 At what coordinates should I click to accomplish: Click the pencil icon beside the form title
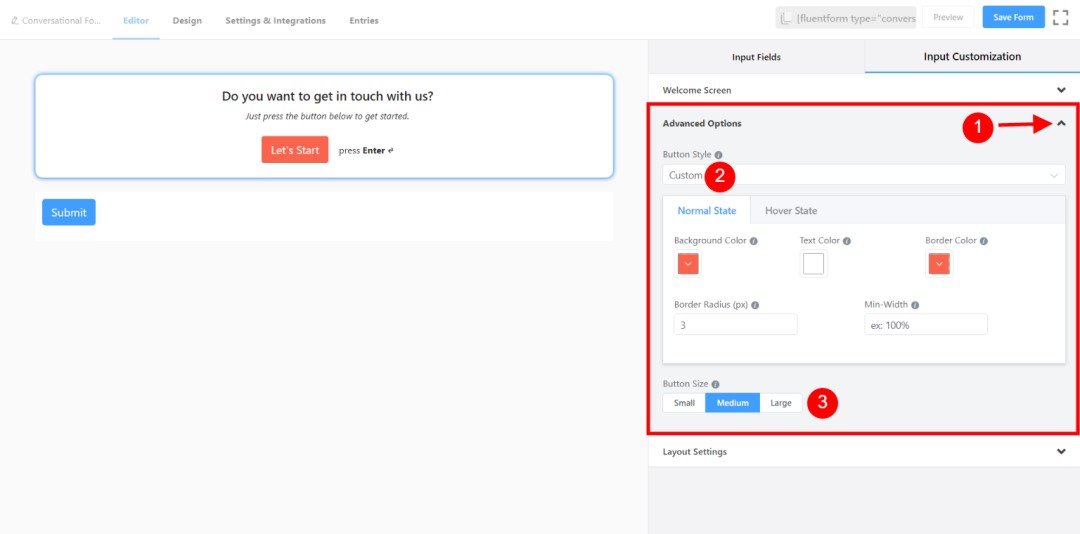tap(14, 21)
